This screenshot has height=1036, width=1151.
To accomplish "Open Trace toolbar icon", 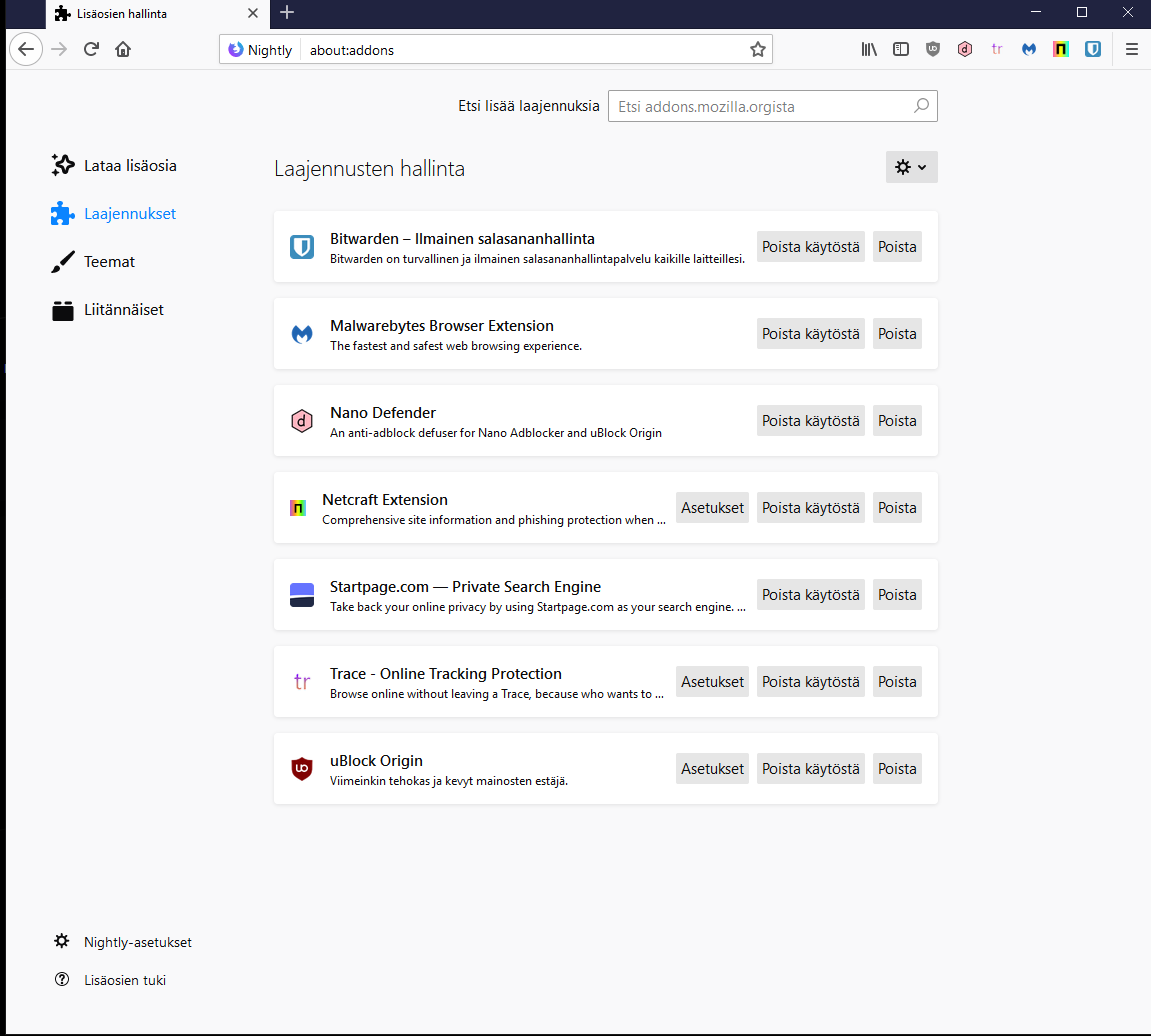I will click(x=997, y=49).
